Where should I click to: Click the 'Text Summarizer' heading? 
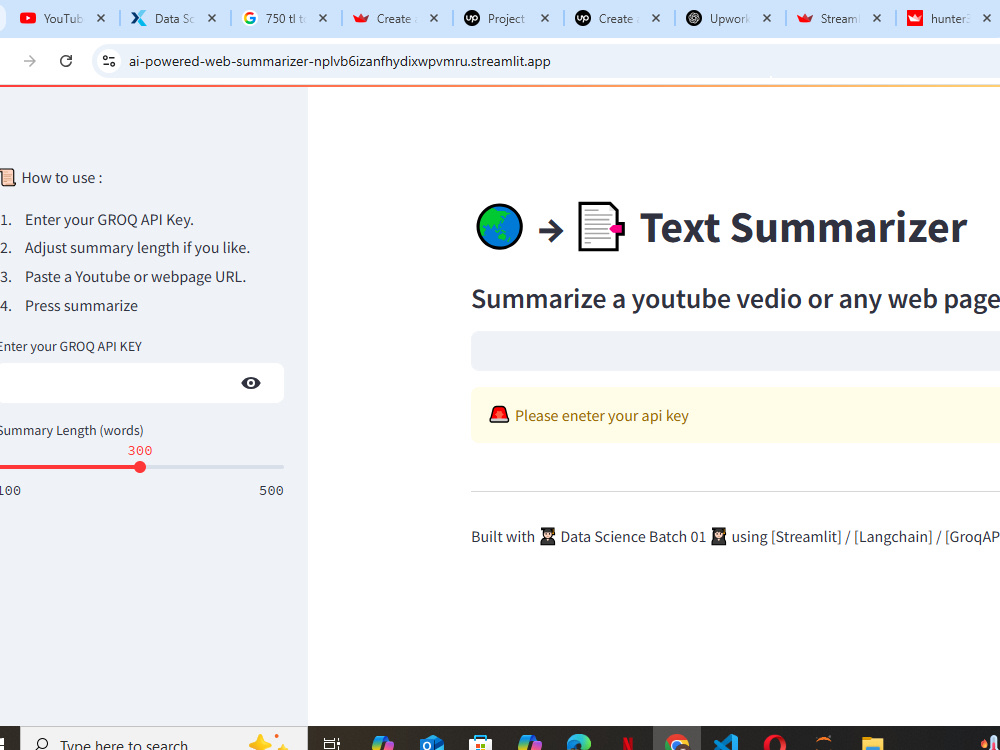click(804, 227)
